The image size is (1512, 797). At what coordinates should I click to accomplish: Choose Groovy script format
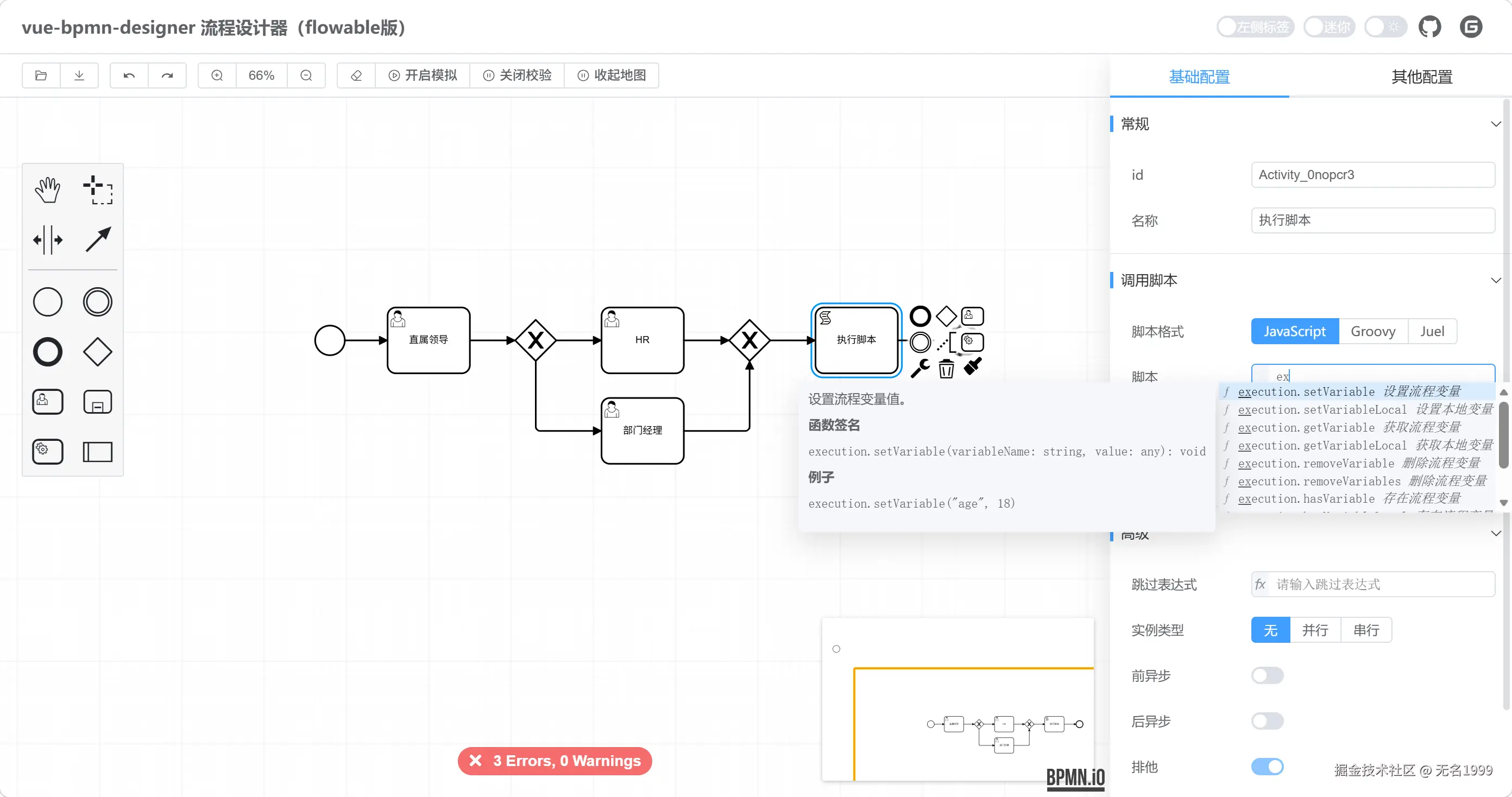(1373, 332)
